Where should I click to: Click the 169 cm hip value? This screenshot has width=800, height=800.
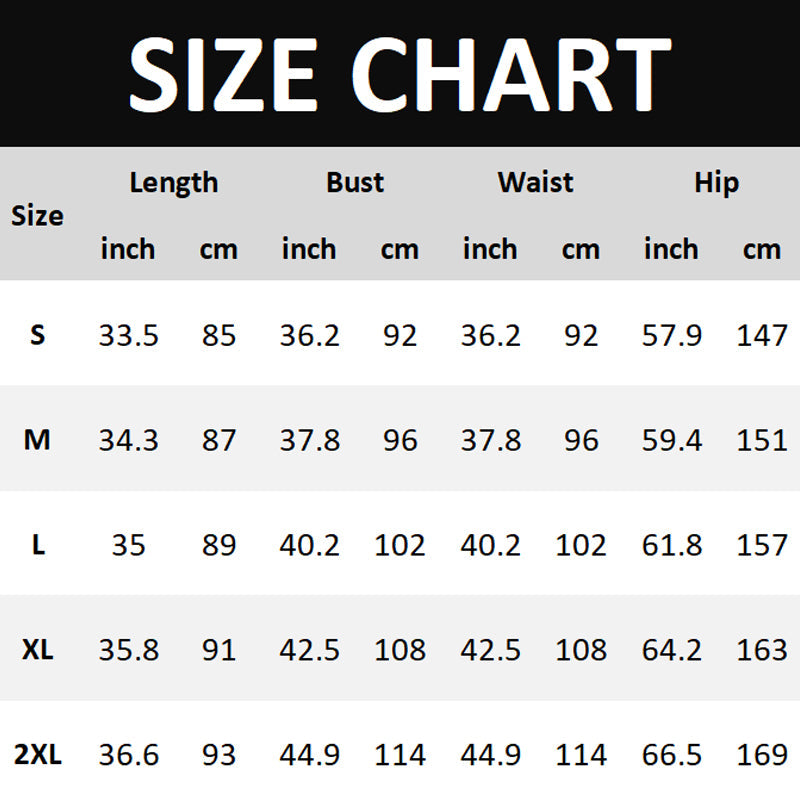pos(762,755)
